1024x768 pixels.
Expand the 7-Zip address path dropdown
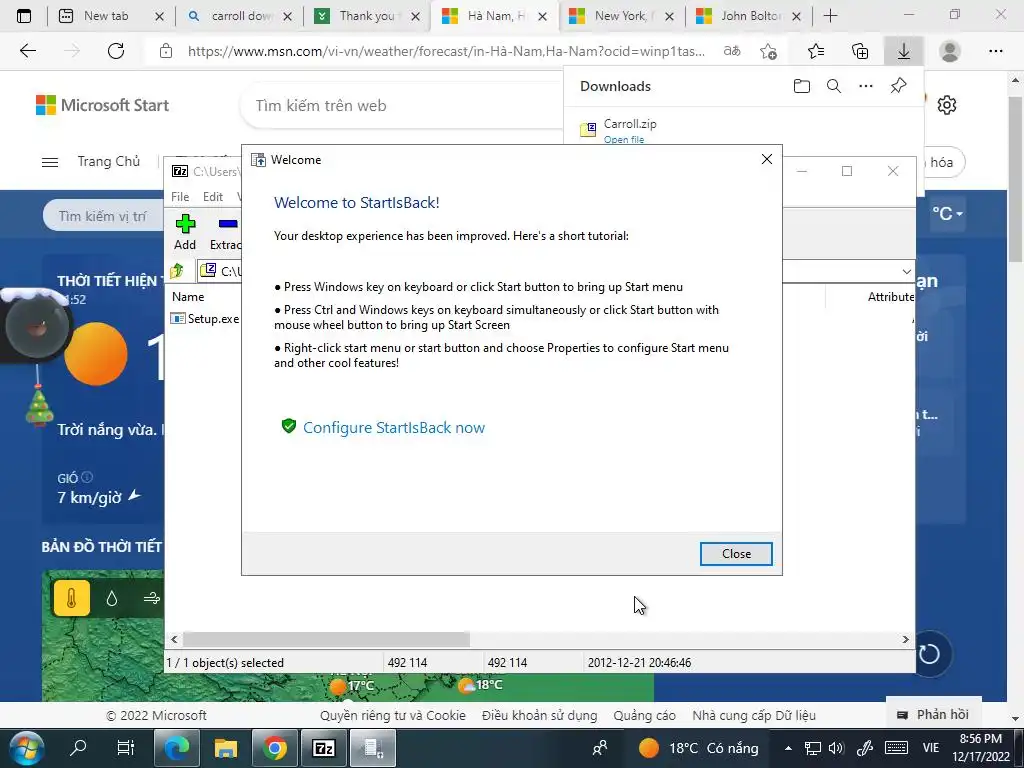tap(906, 272)
